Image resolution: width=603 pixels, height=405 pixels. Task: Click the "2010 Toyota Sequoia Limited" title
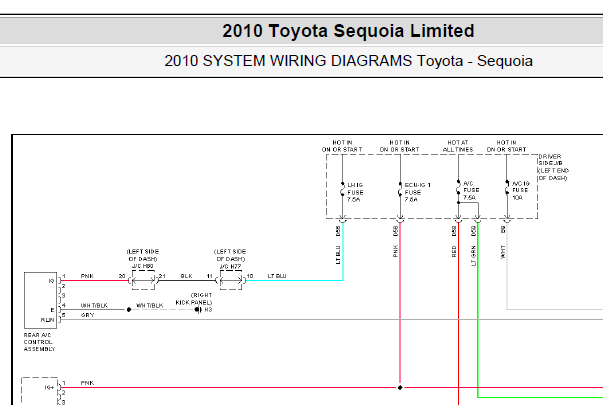pos(348,31)
